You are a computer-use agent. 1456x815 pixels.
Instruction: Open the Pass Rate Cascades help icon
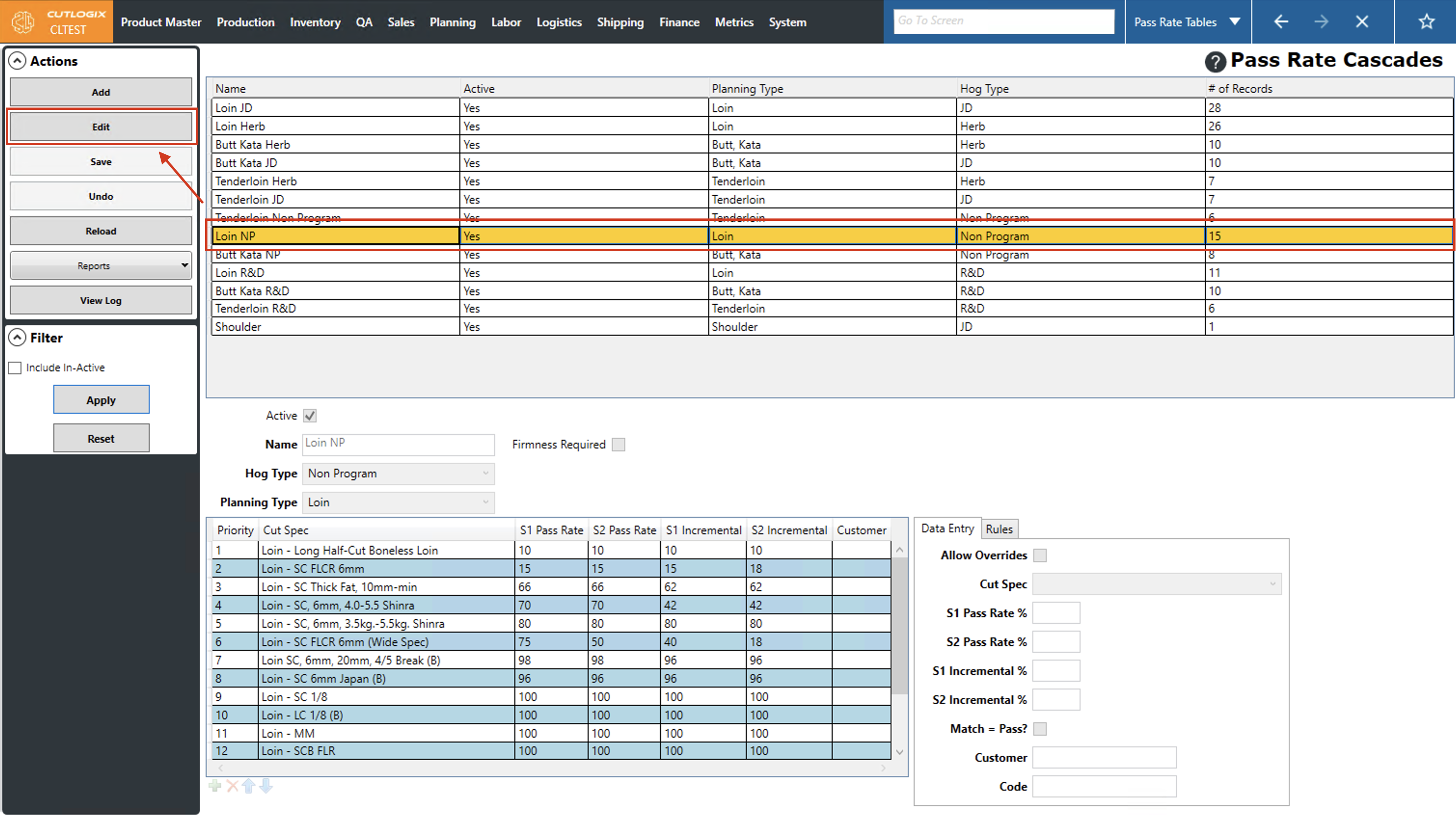[1215, 61]
